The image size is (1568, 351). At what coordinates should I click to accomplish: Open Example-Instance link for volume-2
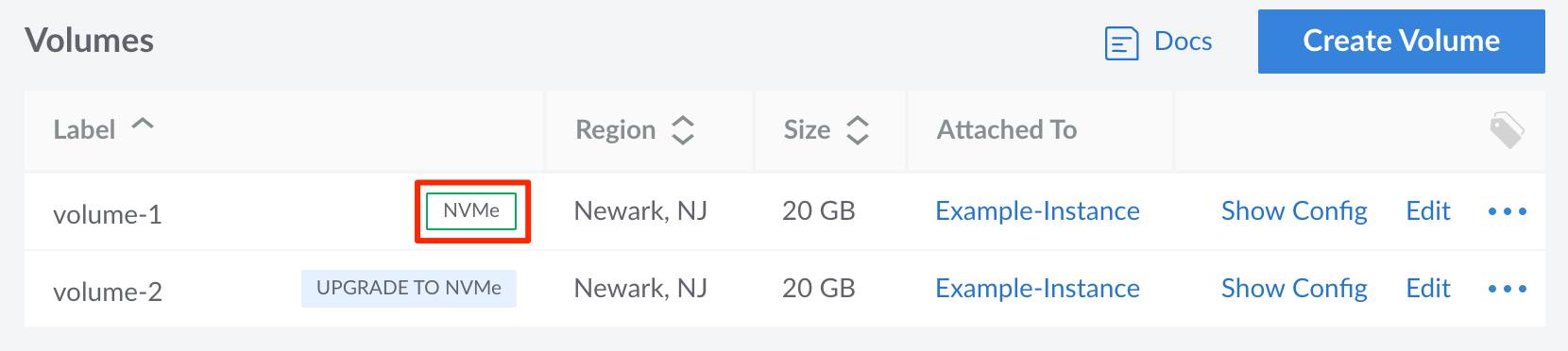click(1037, 288)
